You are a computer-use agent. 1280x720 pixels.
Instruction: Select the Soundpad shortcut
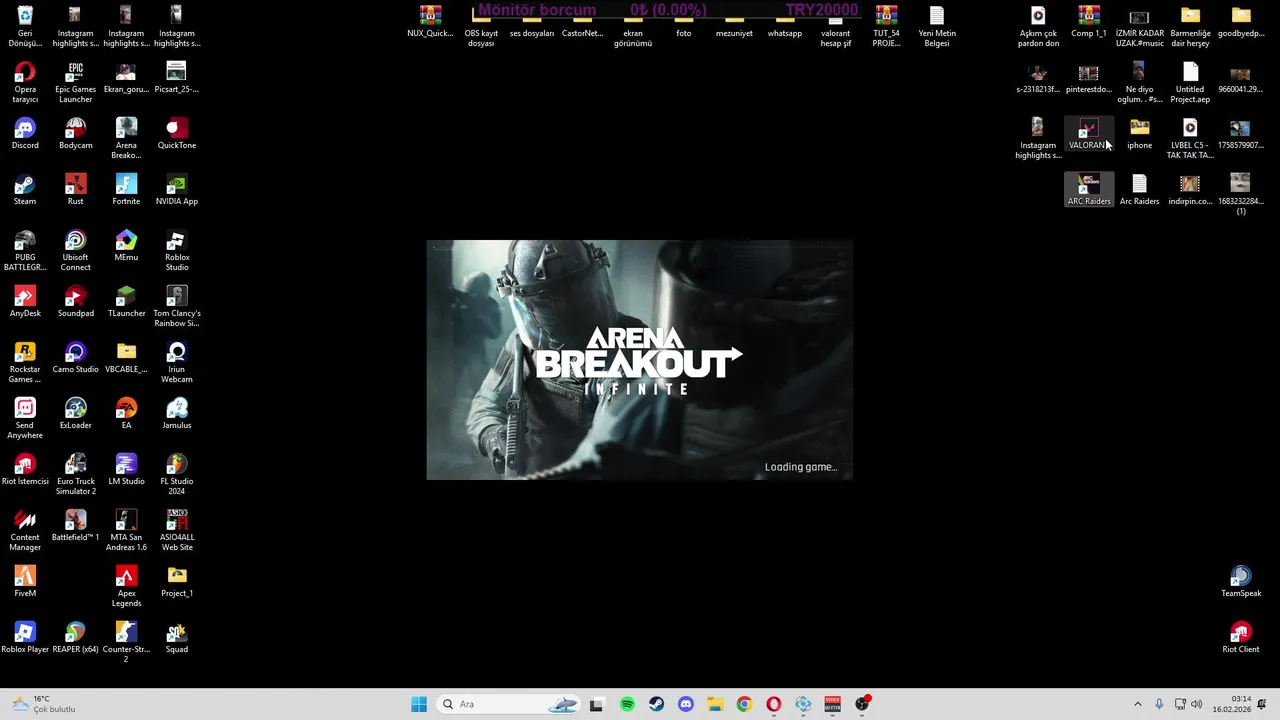click(x=76, y=301)
